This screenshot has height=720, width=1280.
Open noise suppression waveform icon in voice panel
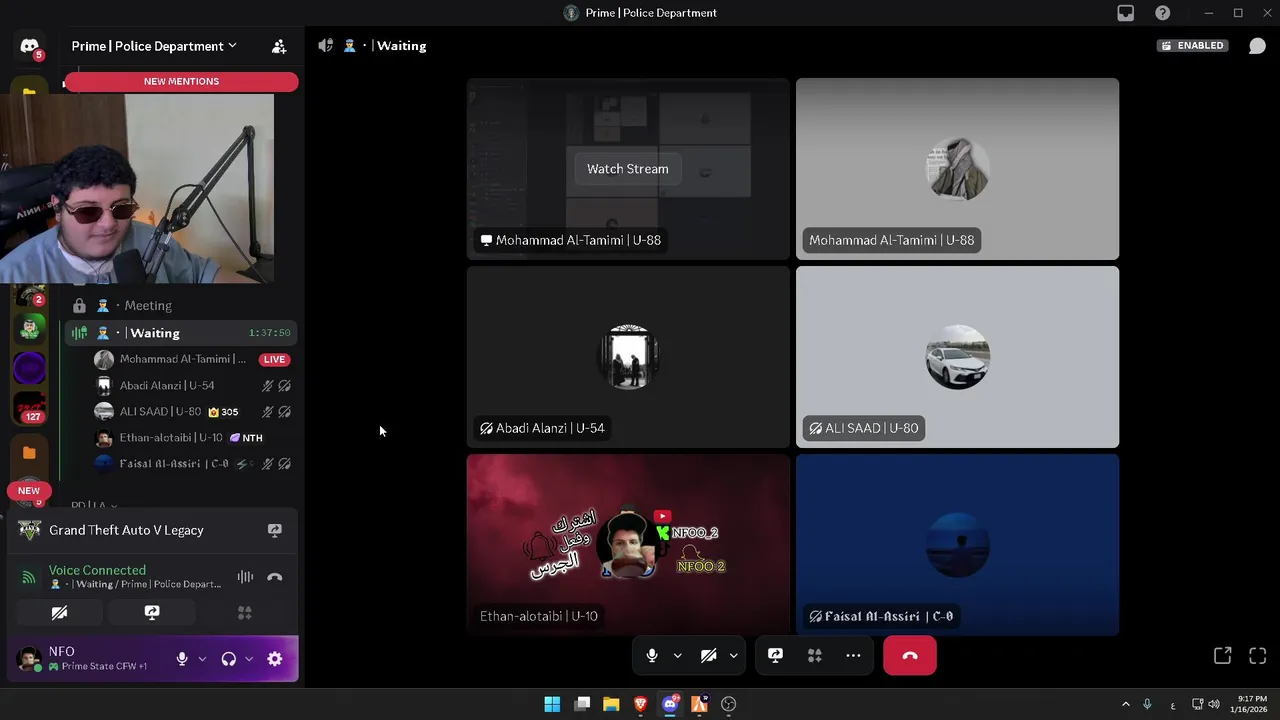pos(245,577)
